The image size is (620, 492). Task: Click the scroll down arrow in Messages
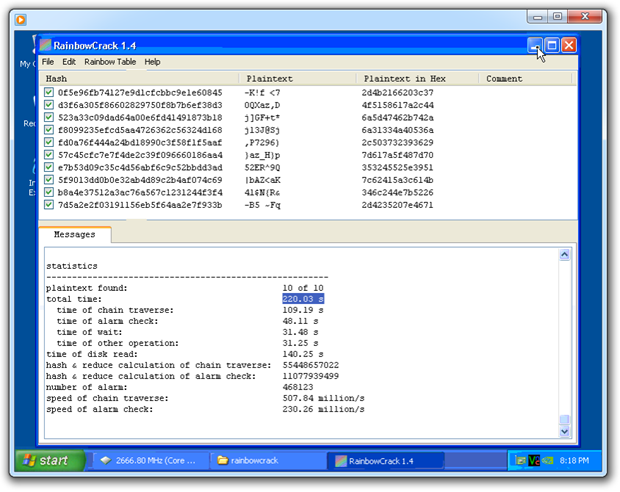coord(565,431)
